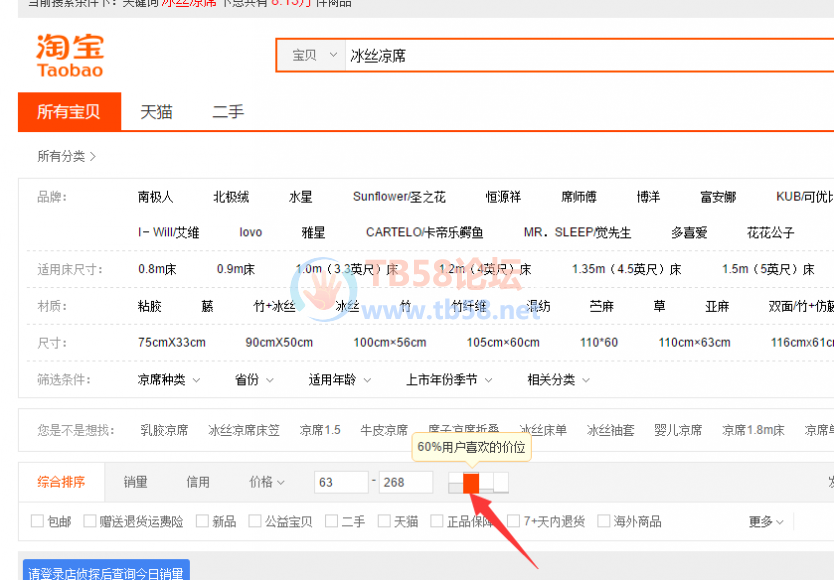Filter by brand 南极人
This screenshot has height=580, width=834.
156,197
